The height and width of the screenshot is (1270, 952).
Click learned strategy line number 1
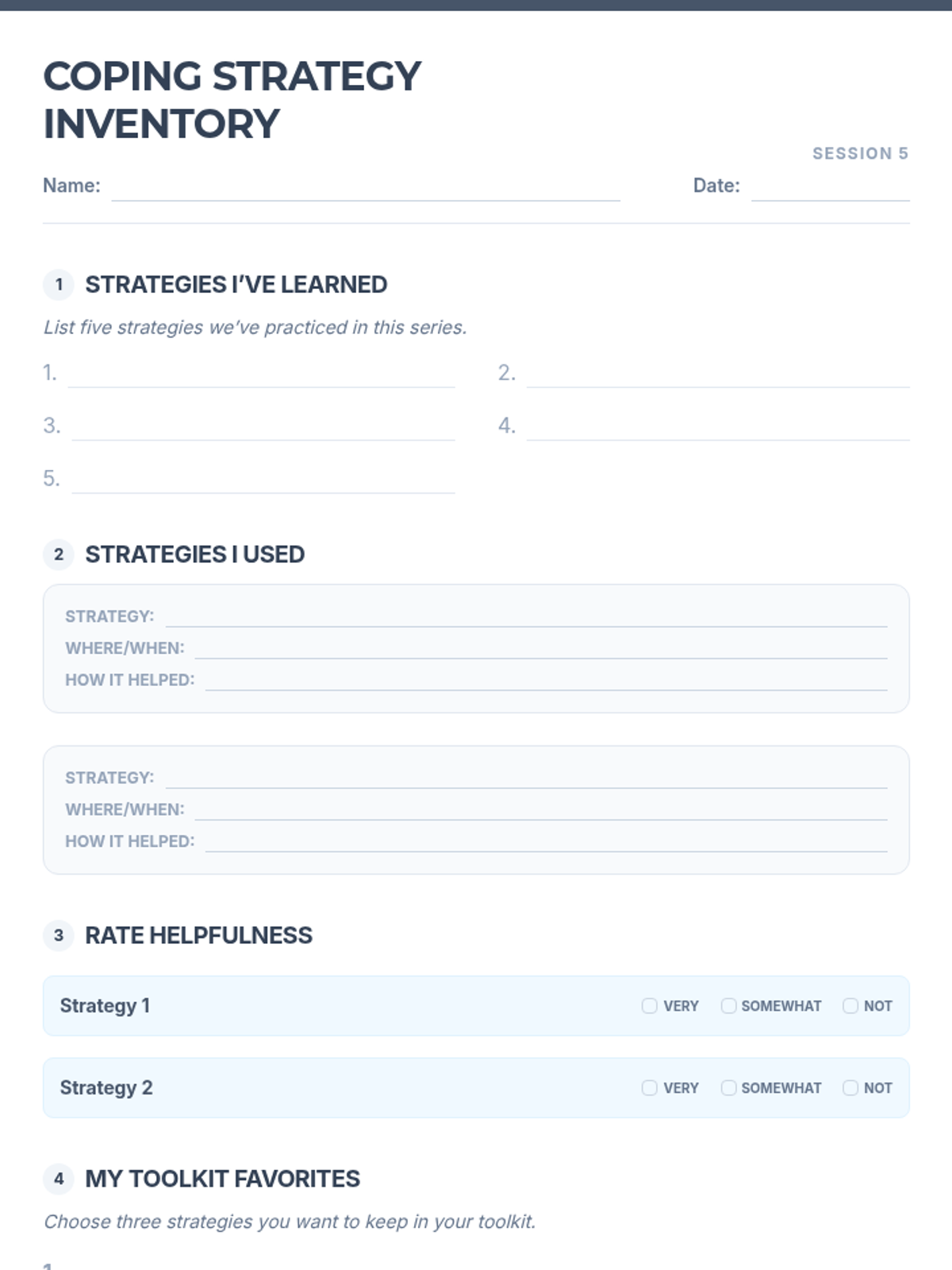(261, 375)
